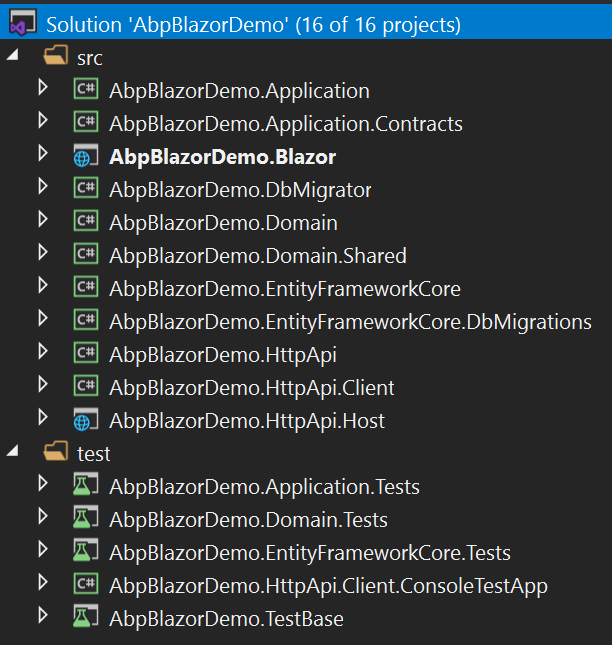Click the AbpBlazorDemo.DbMigrator C# project icon

pos(86,190)
